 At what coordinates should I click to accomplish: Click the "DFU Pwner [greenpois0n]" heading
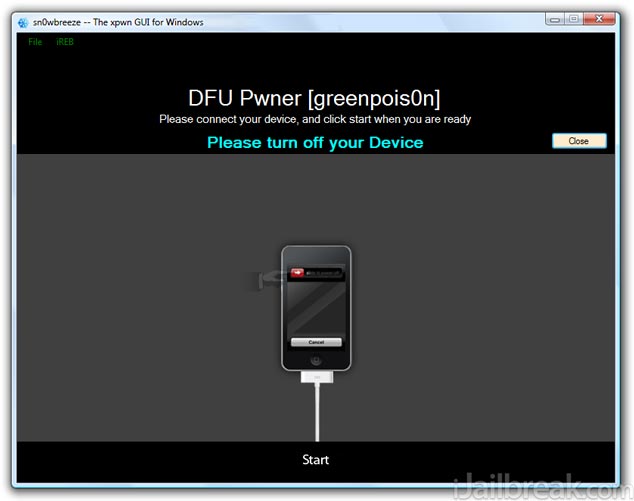point(314,98)
